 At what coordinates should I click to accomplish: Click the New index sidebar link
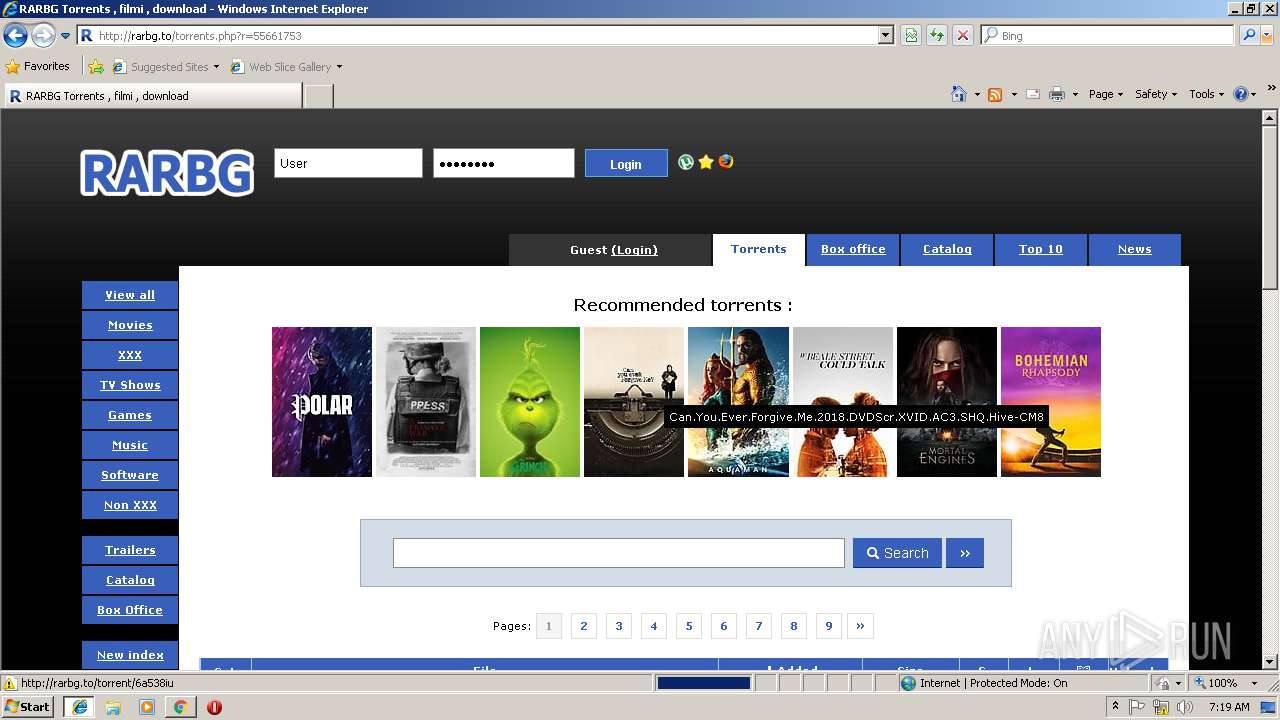point(130,655)
